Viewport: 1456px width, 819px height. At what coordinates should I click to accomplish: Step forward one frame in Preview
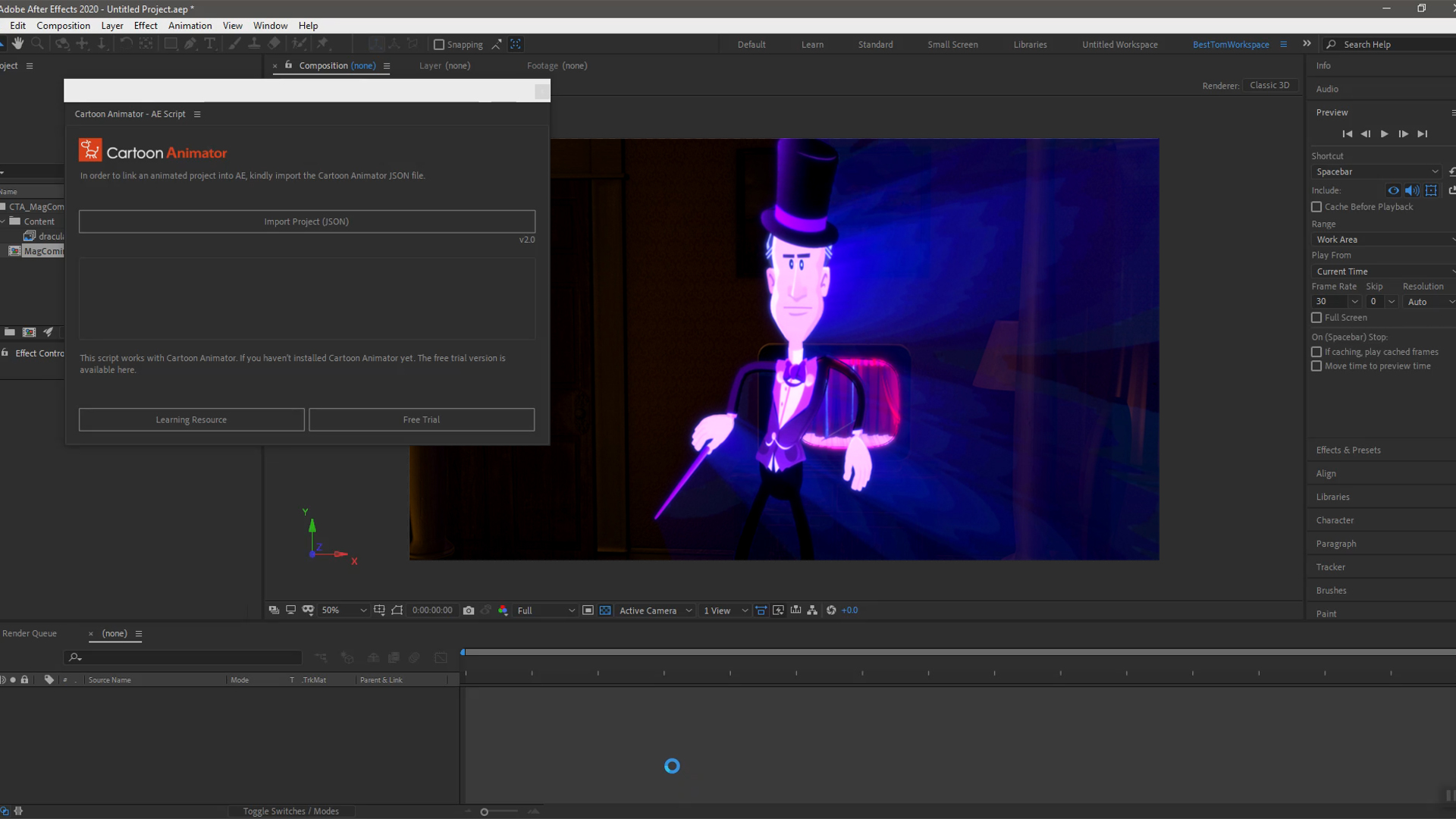coord(1404,134)
